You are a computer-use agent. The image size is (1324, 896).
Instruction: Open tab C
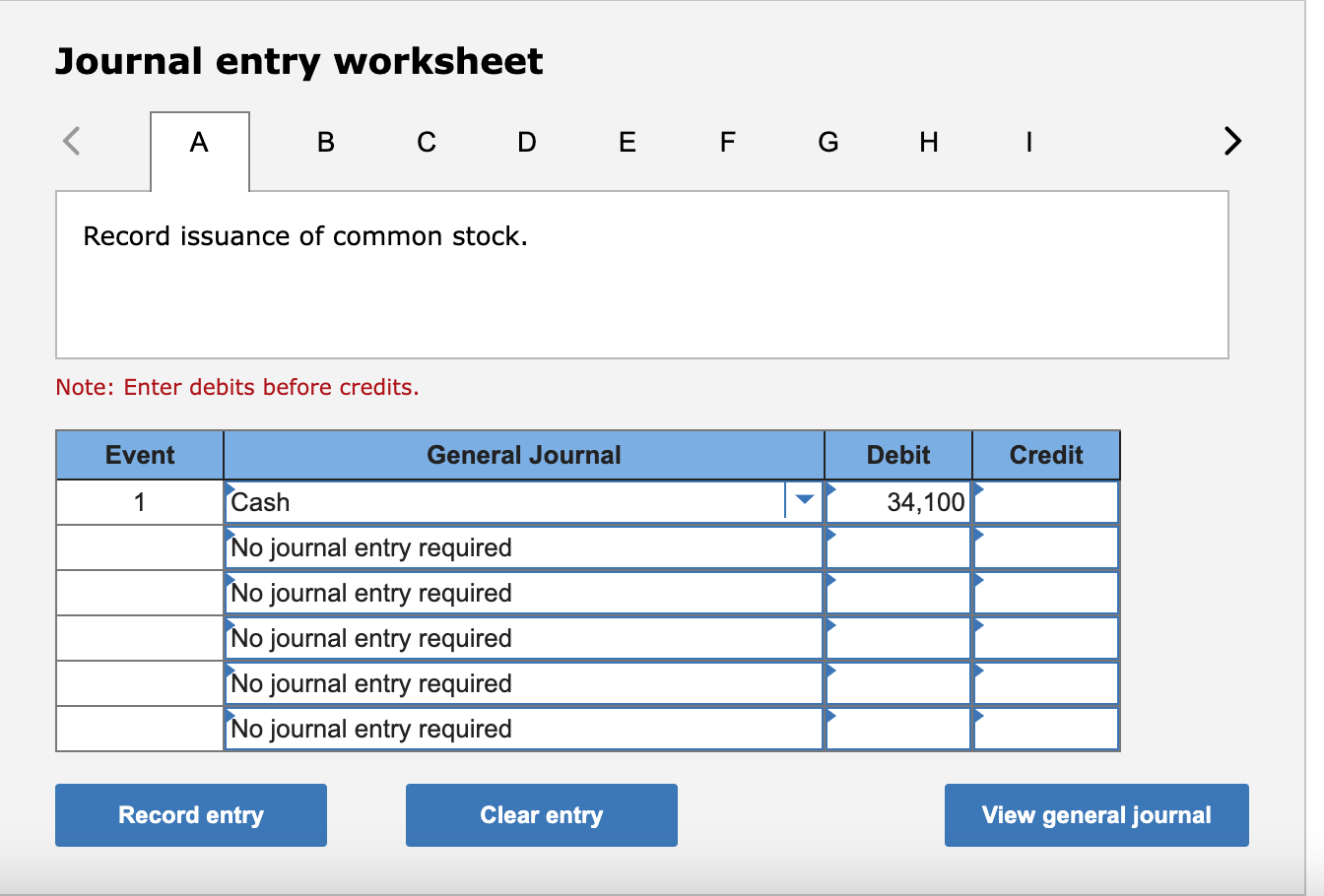pos(427,143)
